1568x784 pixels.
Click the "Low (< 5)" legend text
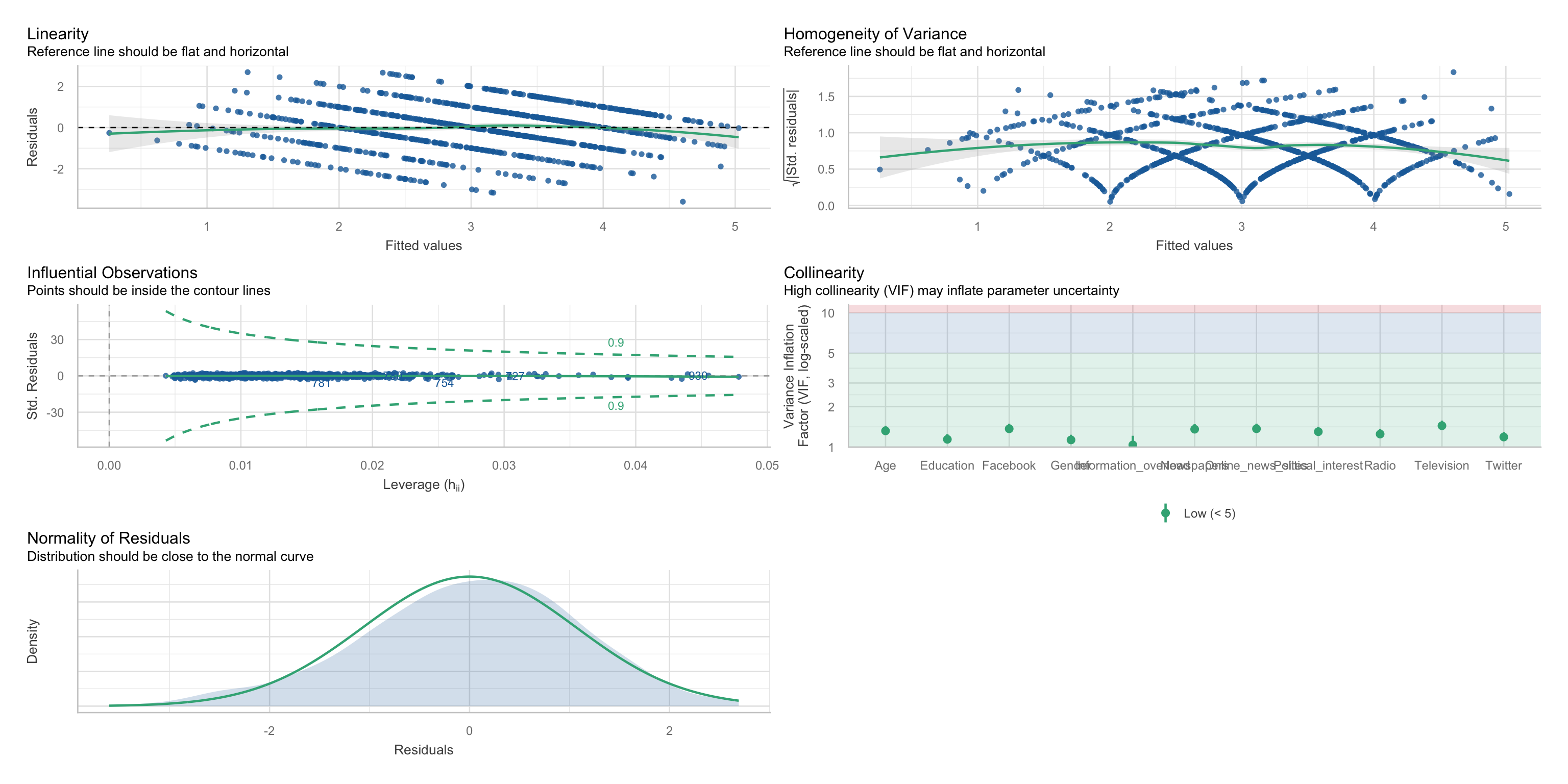pos(1209,513)
